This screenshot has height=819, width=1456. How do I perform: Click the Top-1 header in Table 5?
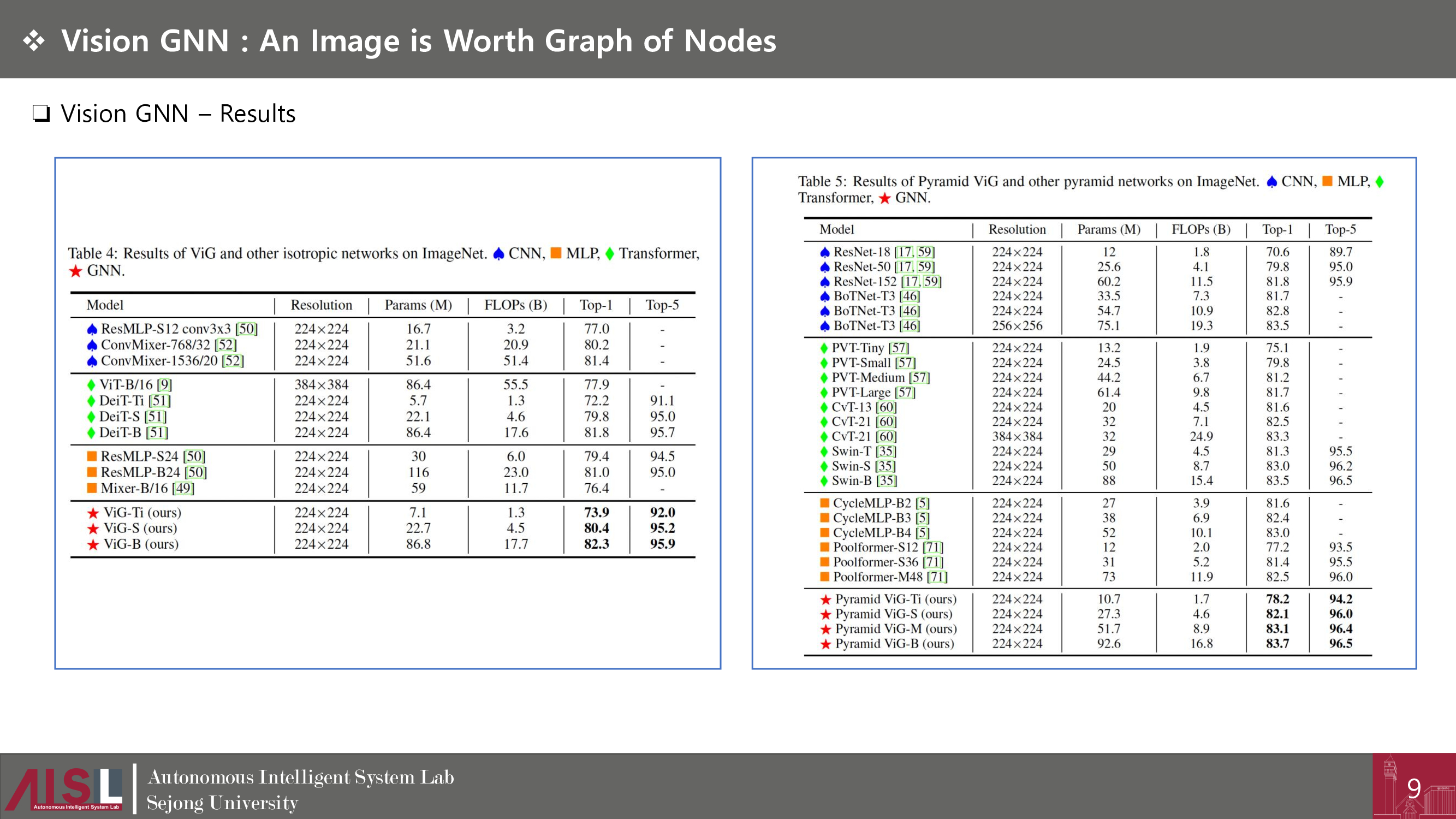coord(1277,229)
